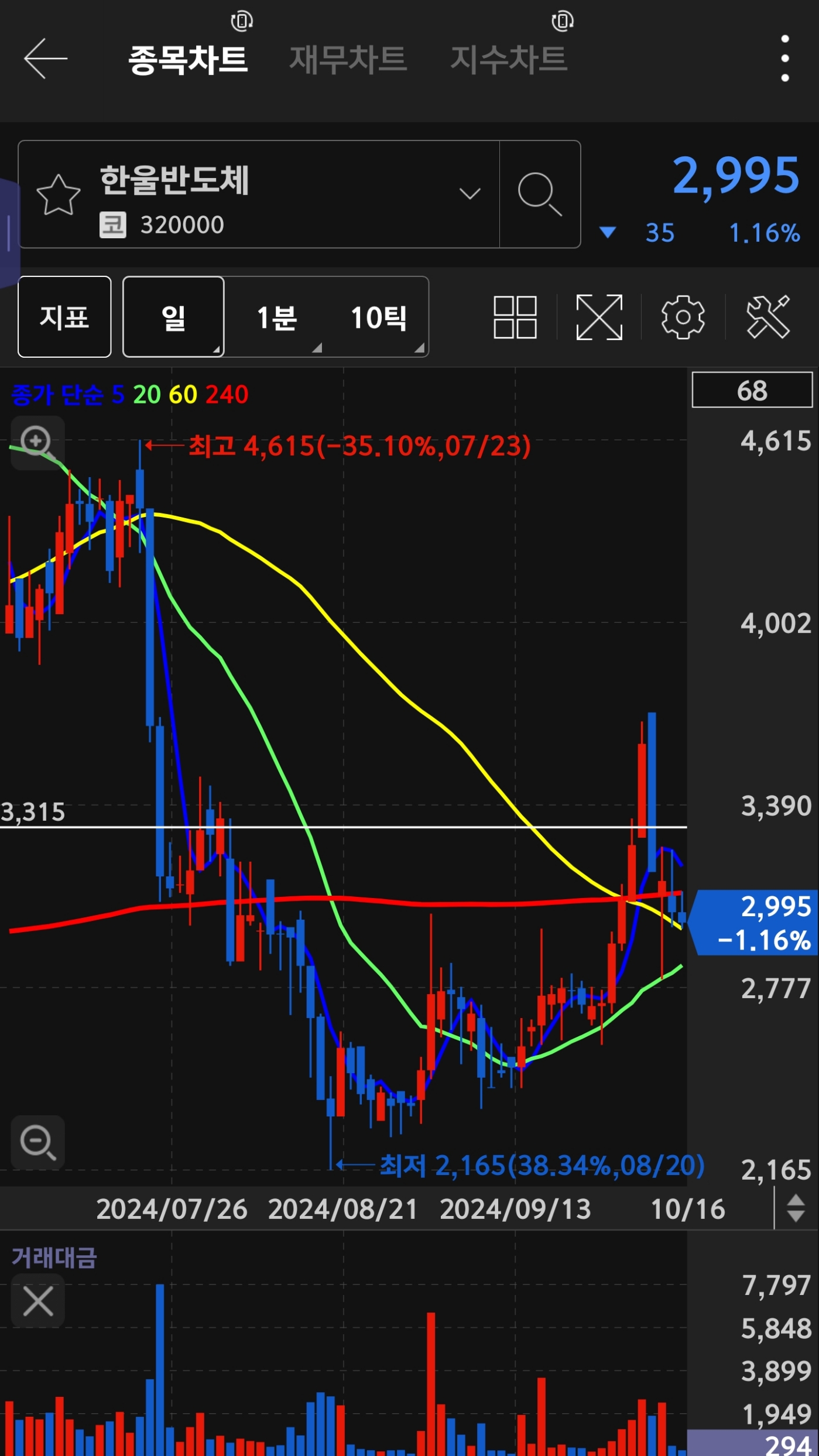Viewport: 819px width, 1456px height.
Task: Tap the stock code 320000
Action: click(182, 225)
